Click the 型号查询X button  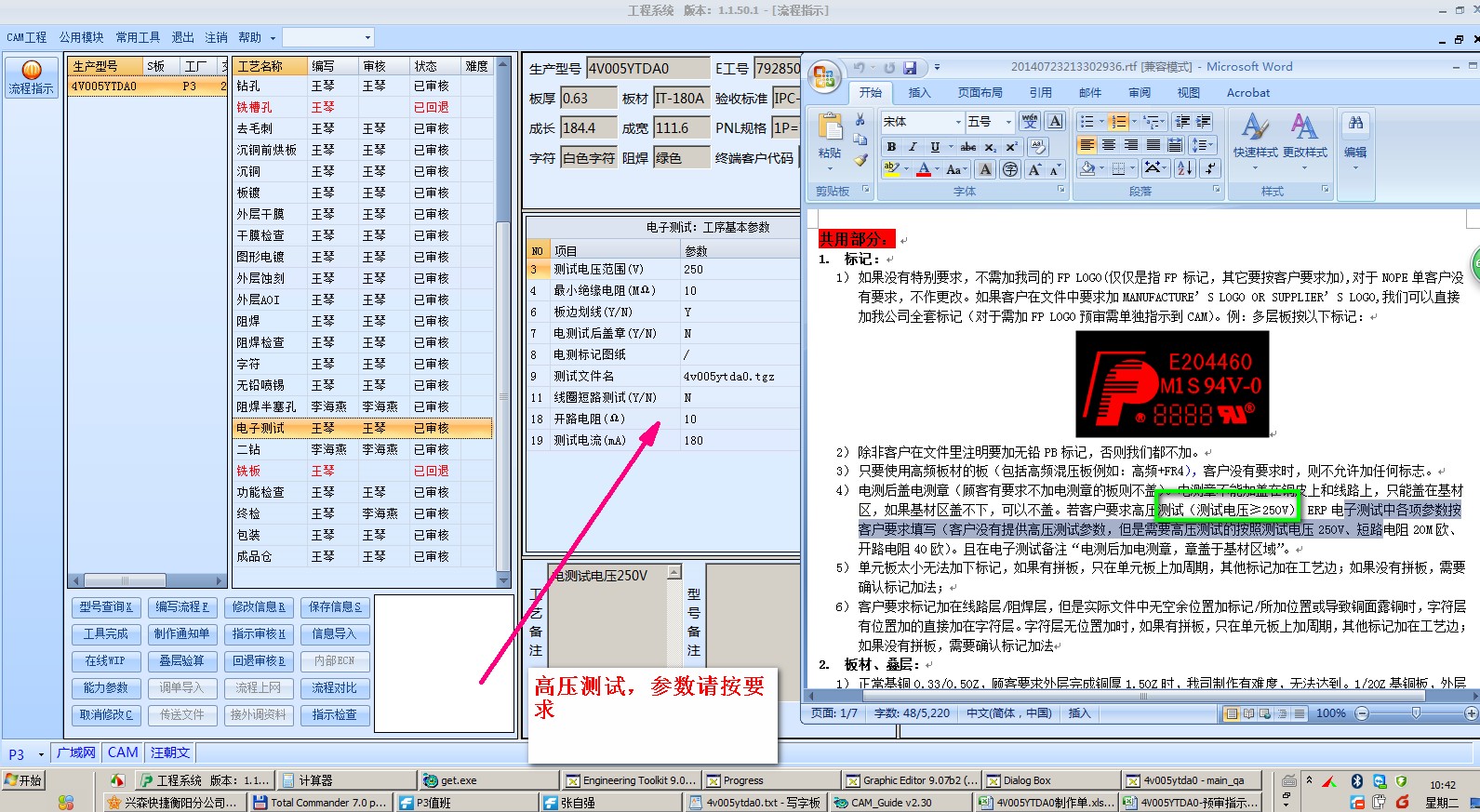[x=105, y=607]
